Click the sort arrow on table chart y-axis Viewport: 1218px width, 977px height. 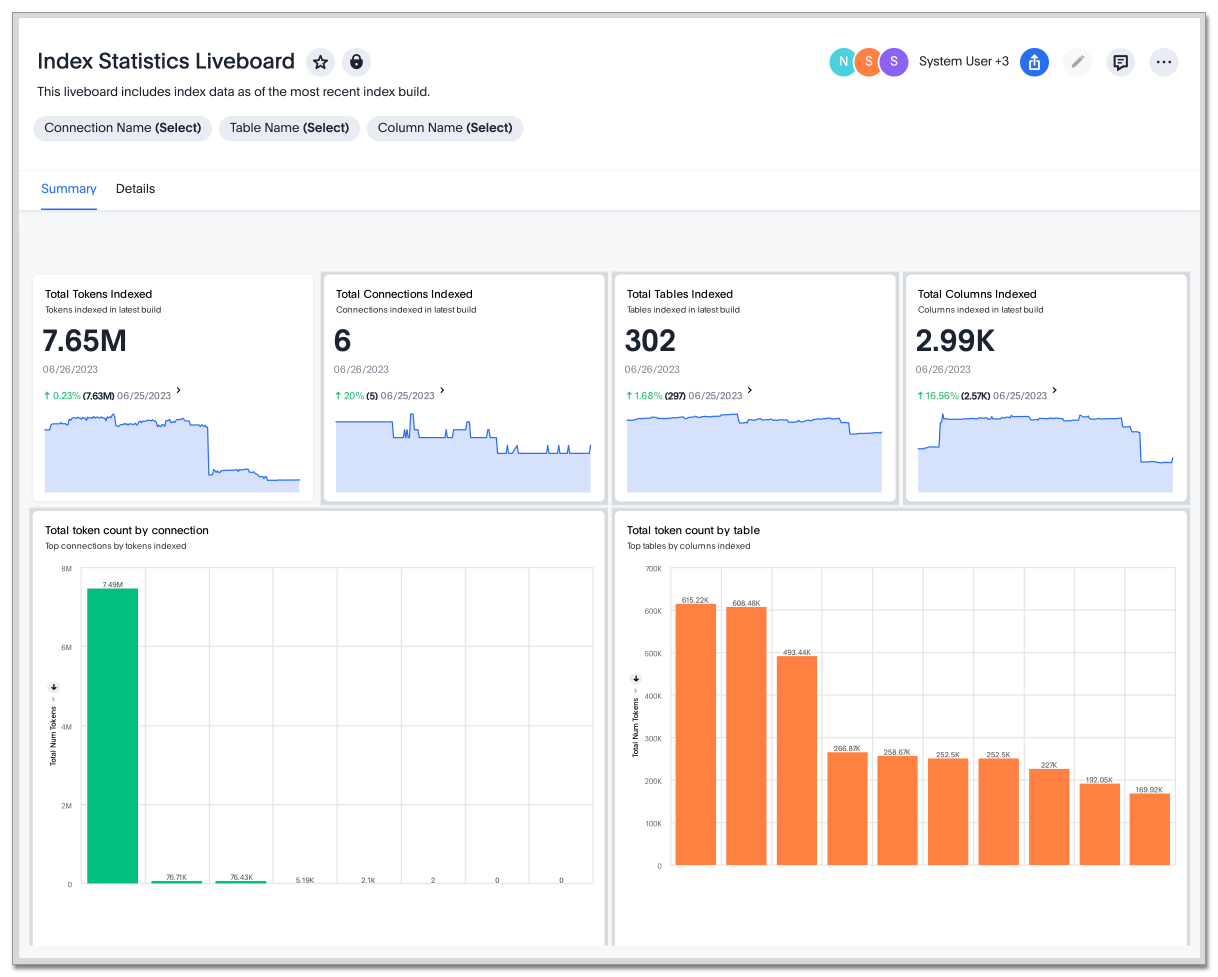(x=635, y=678)
